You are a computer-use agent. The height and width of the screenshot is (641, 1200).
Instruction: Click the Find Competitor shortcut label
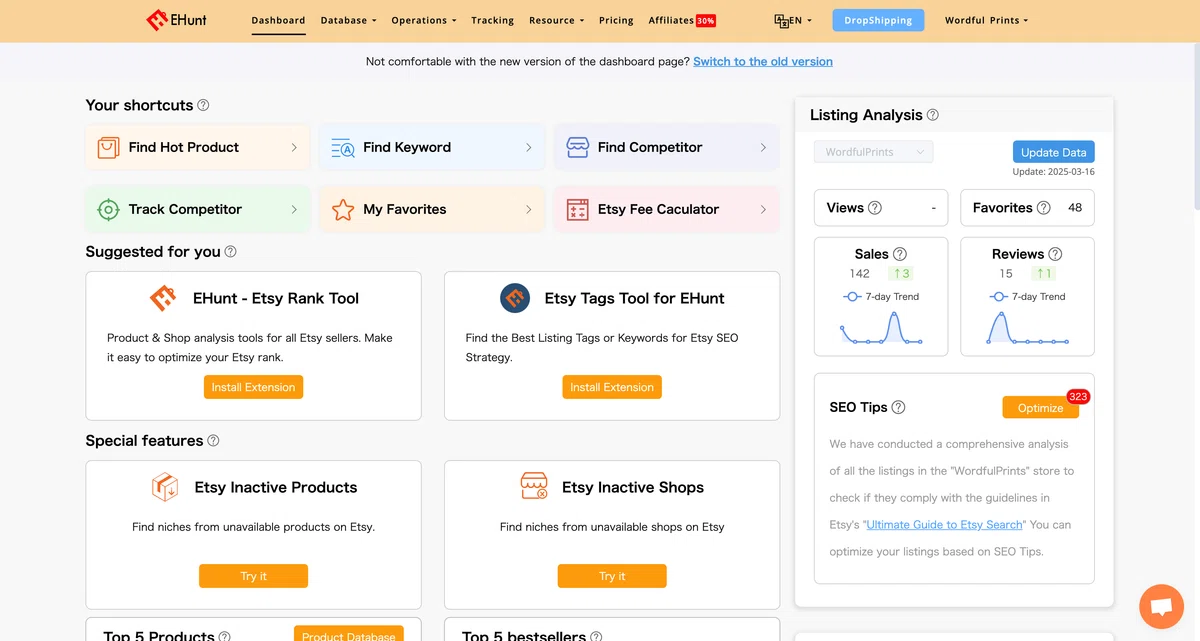(x=650, y=148)
